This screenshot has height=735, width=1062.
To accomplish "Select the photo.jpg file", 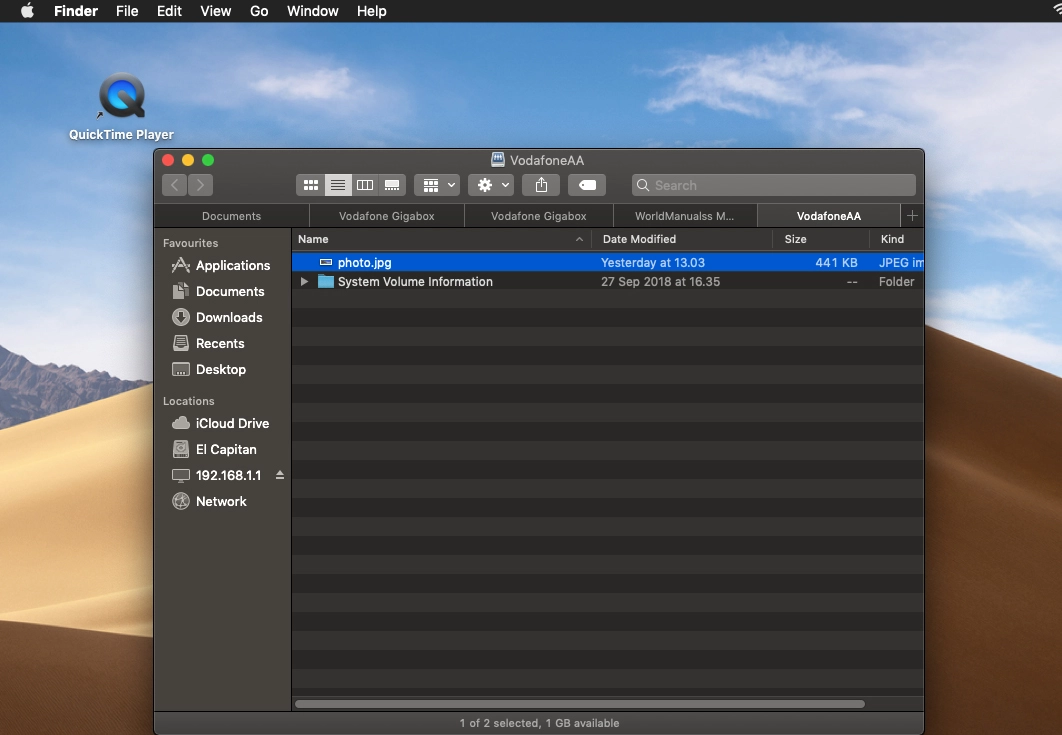I will click(363, 262).
